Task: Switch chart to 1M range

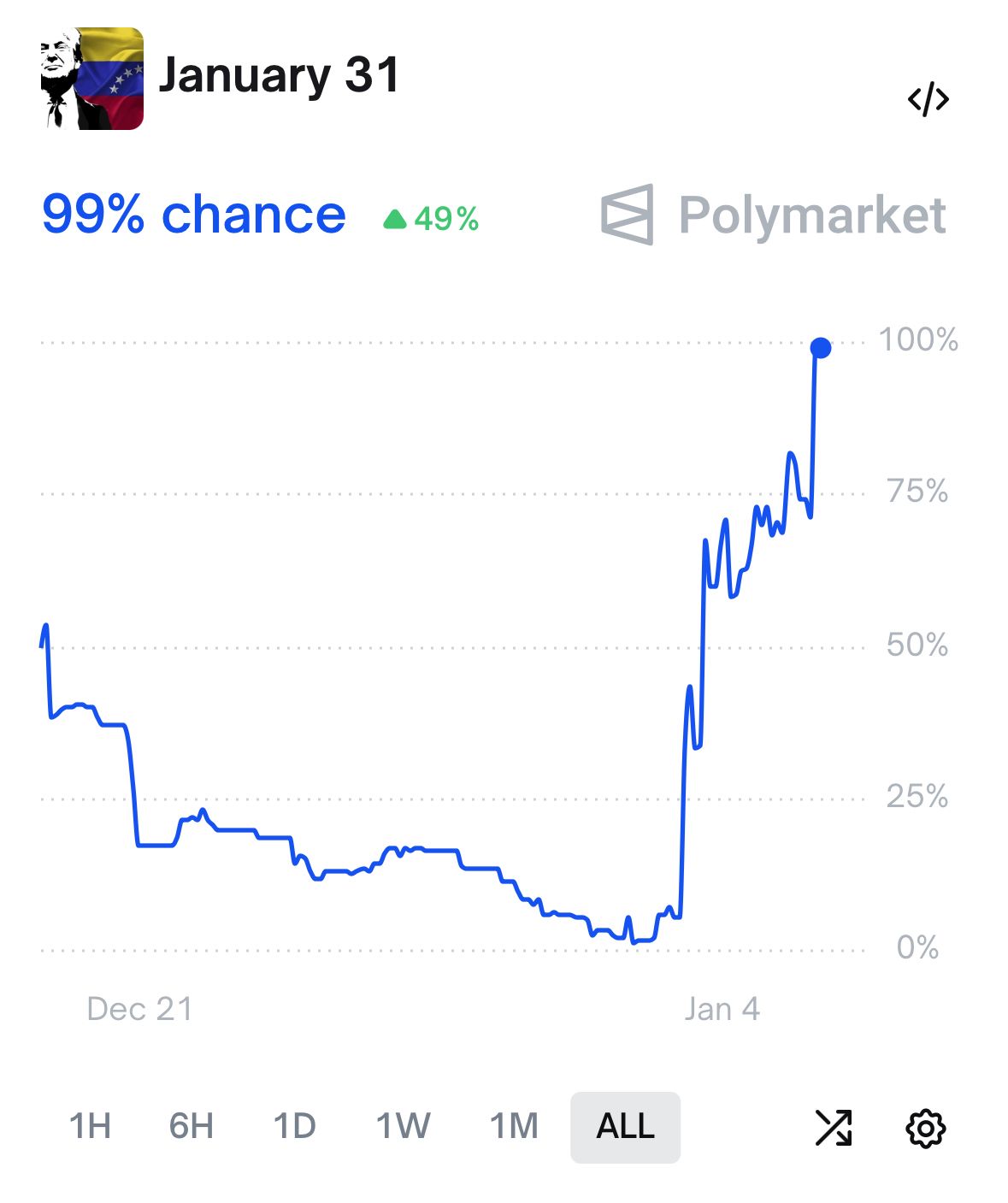Action: pyautogui.click(x=514, y=1126)
